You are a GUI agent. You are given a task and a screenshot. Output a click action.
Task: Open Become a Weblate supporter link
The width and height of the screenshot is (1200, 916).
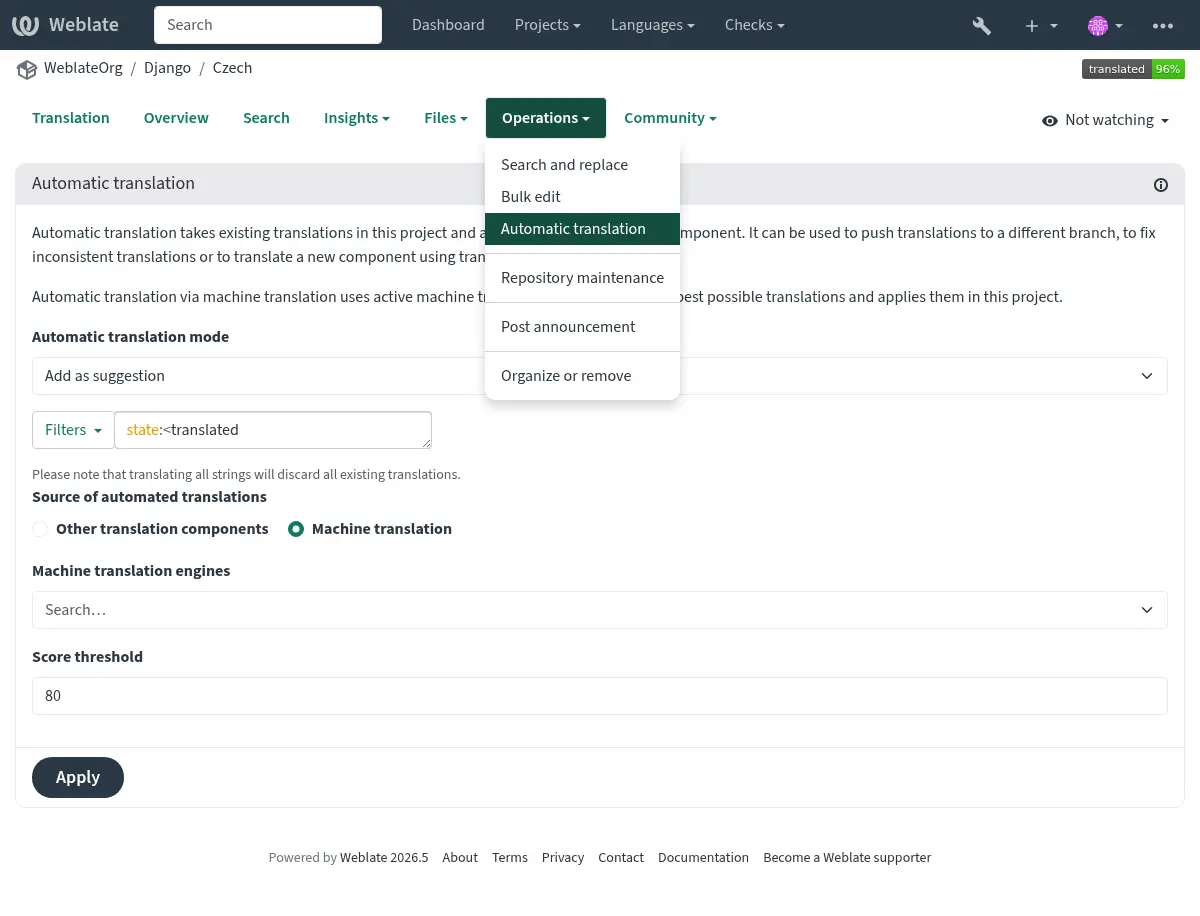pyautogui.click(x=847, y=858)
